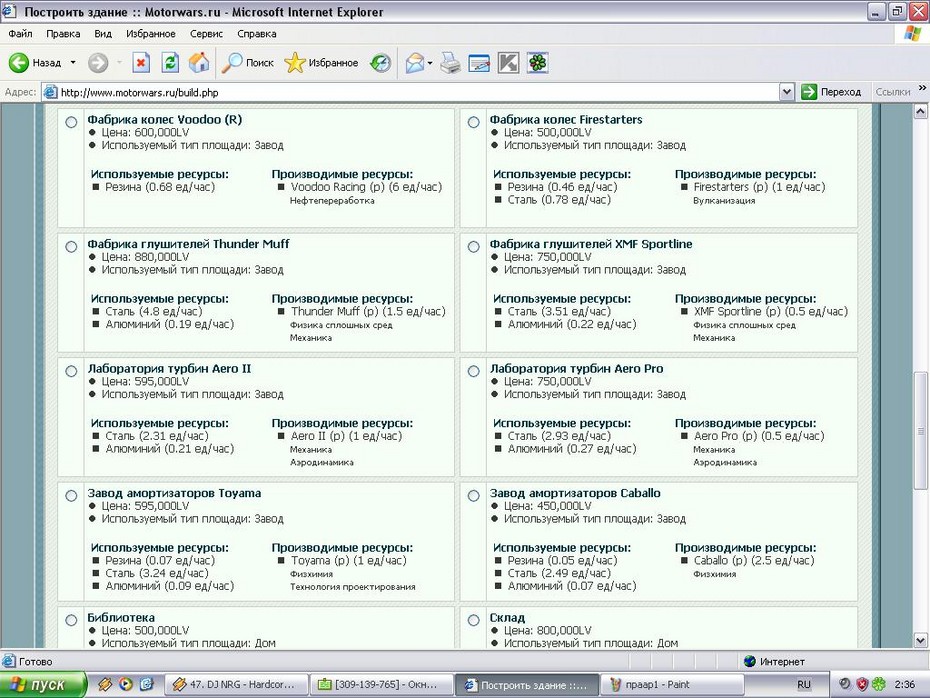Click Построить здание taskbar button
Image resolution: width=930 pixels, height=698 pixels.
pos(527,684)
